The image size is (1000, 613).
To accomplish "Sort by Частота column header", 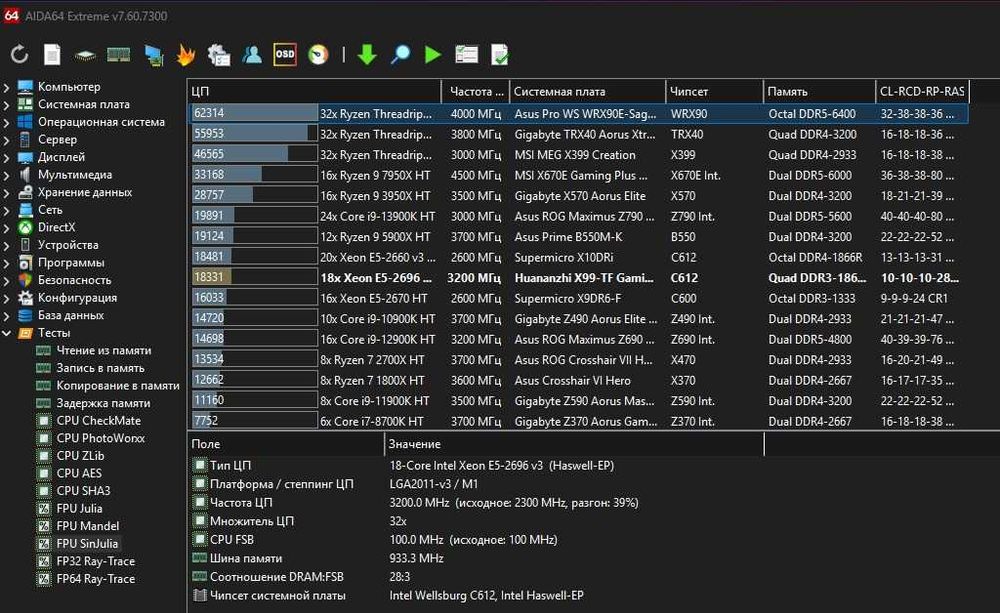I will point(476,91).
